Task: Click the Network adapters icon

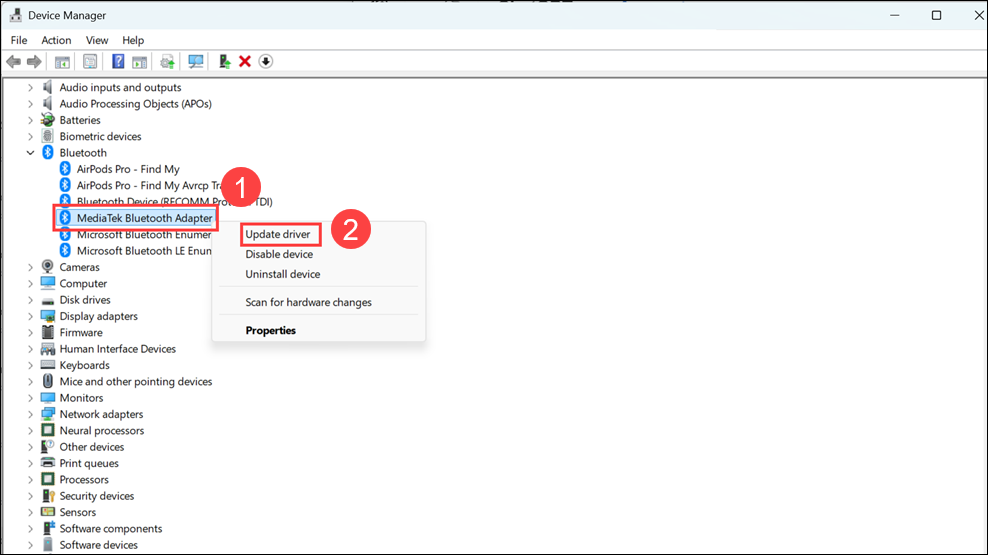Action: click(x=47, y=414)
